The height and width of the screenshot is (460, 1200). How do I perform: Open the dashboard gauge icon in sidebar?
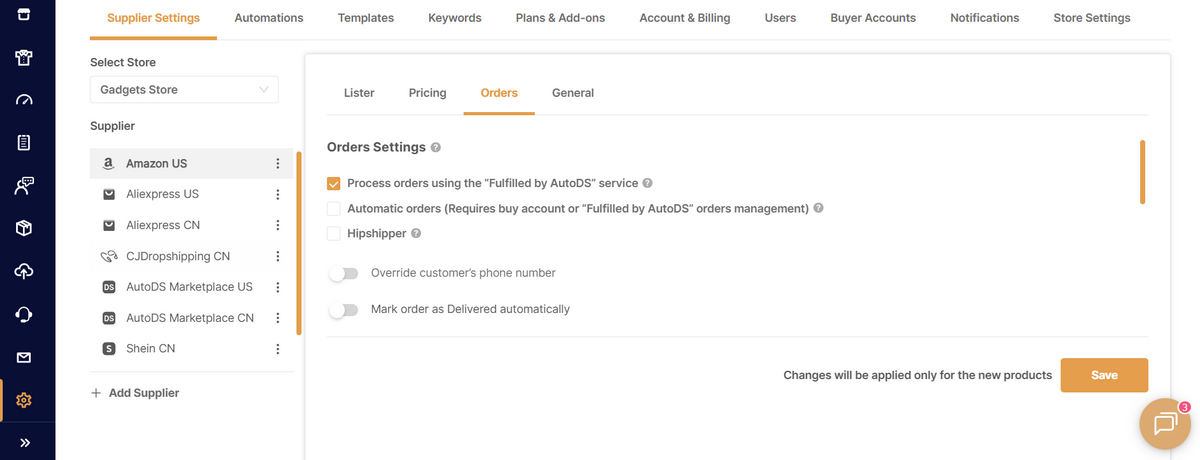pyautogui.click(x=25, y=100)
